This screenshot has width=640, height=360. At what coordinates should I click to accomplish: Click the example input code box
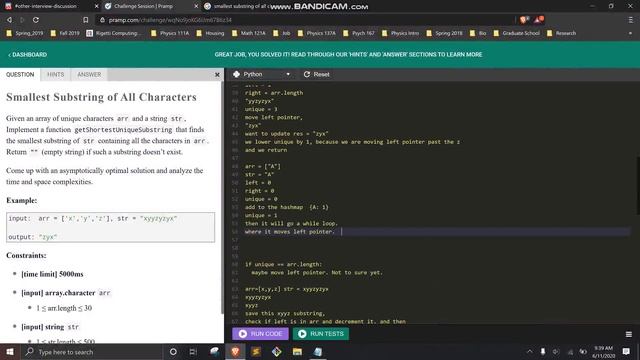[110, 227]
